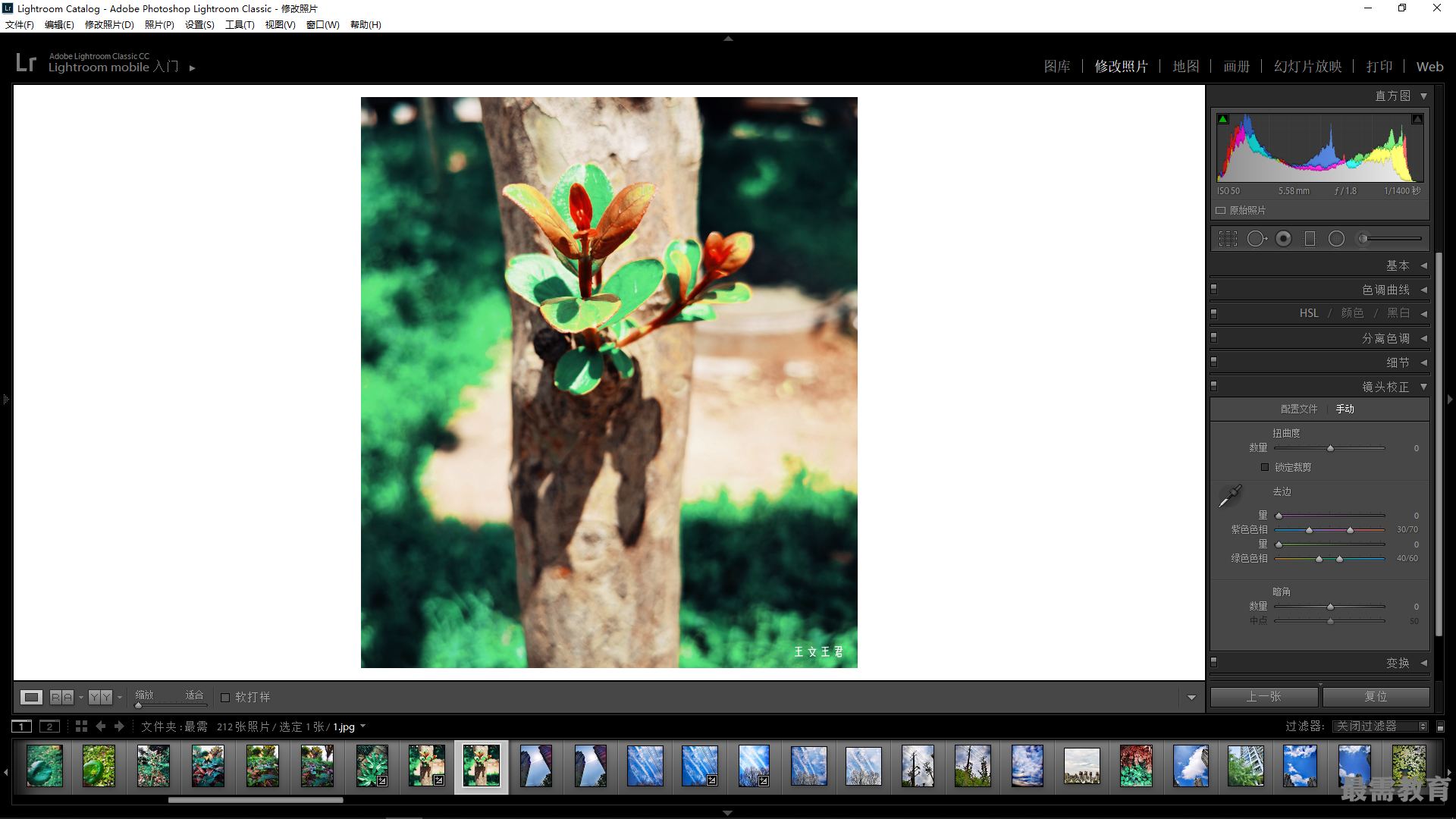
Task: Toggle Split Toning panel switch
Action: (1213, 337)
